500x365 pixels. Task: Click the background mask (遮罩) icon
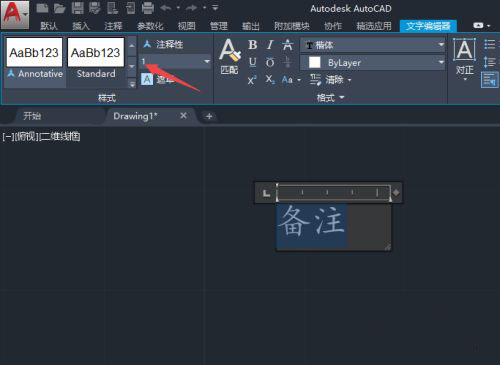tap(147, 80)
